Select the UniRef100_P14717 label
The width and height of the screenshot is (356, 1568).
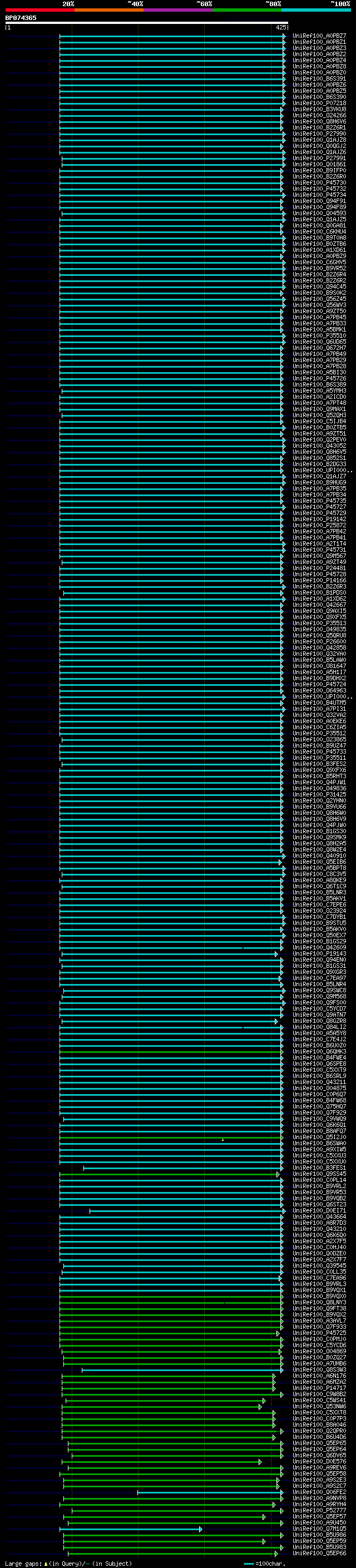point(319,1388)
